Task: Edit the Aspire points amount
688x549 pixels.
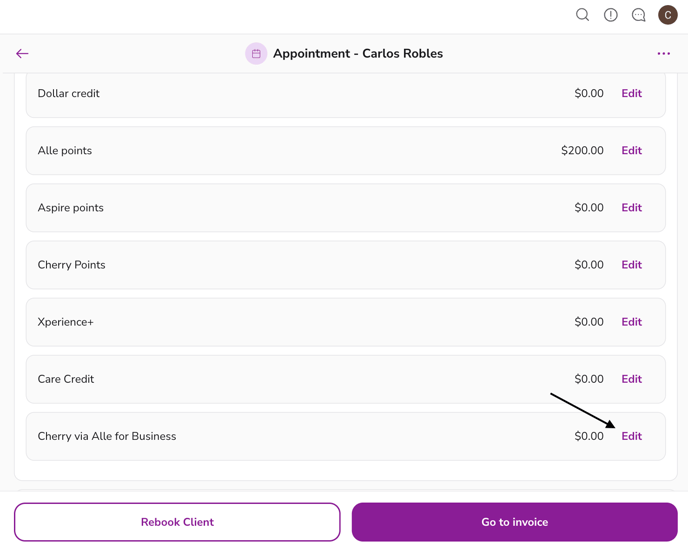Action: click(631, 208)
